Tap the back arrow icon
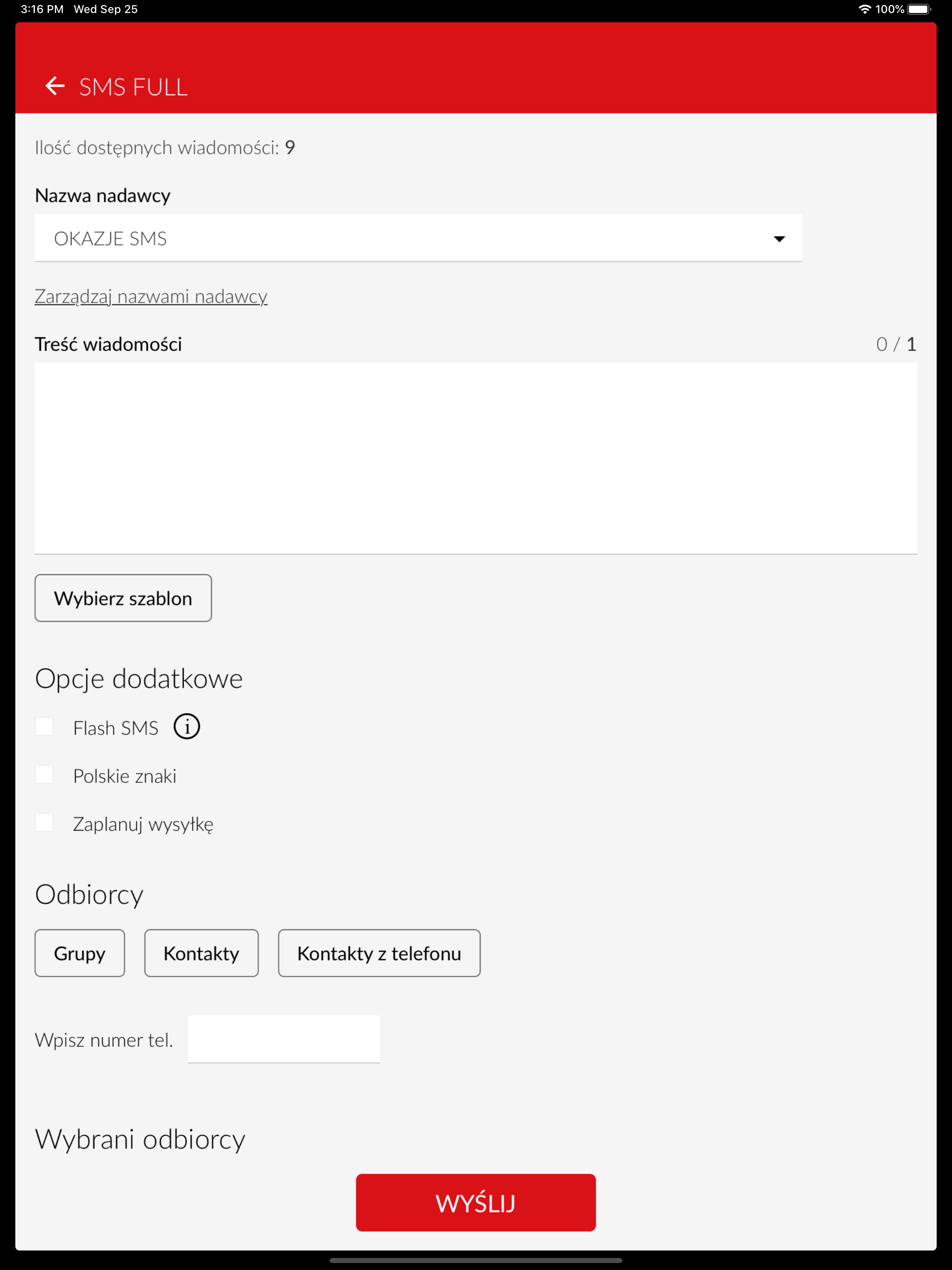952x1270 pixels. point(55,86)
